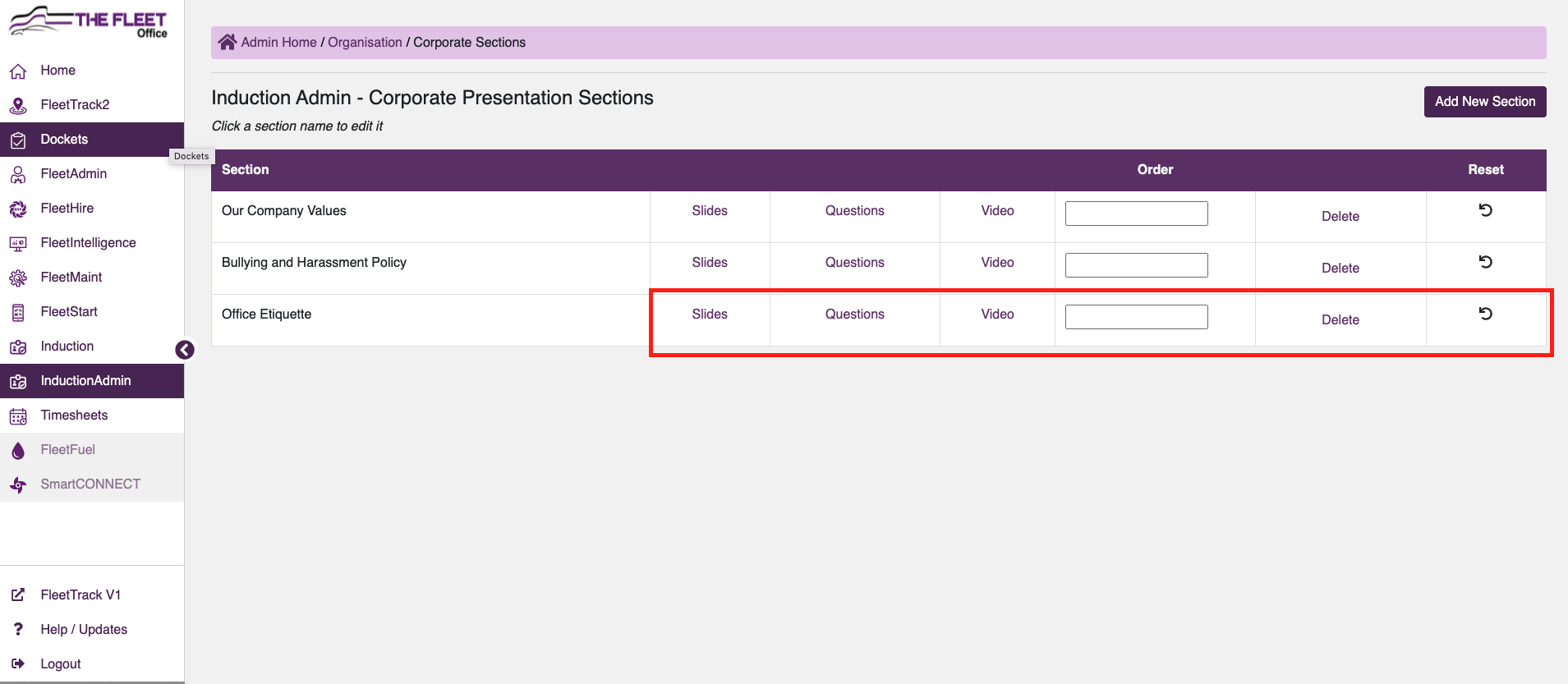Click the FleetTrack V1 external link icon
Screen dimensions: 1568x684
click(x=18, y=594)
